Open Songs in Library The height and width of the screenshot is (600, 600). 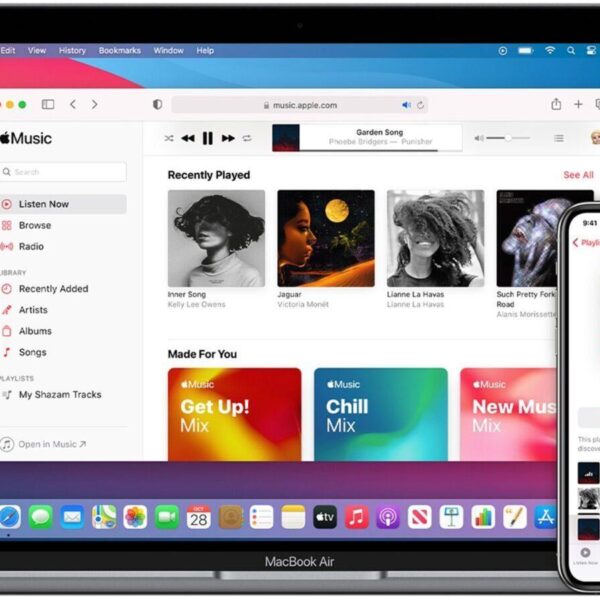click(24, 352)
